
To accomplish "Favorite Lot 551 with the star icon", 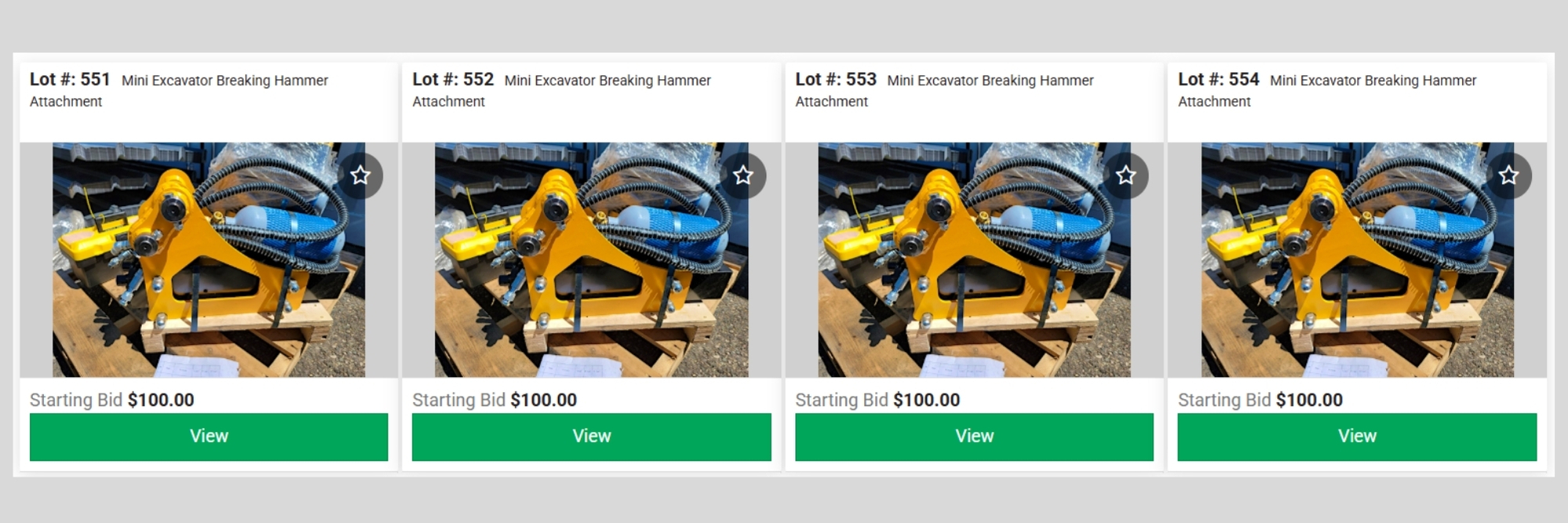I will click(x=360, y=175).
